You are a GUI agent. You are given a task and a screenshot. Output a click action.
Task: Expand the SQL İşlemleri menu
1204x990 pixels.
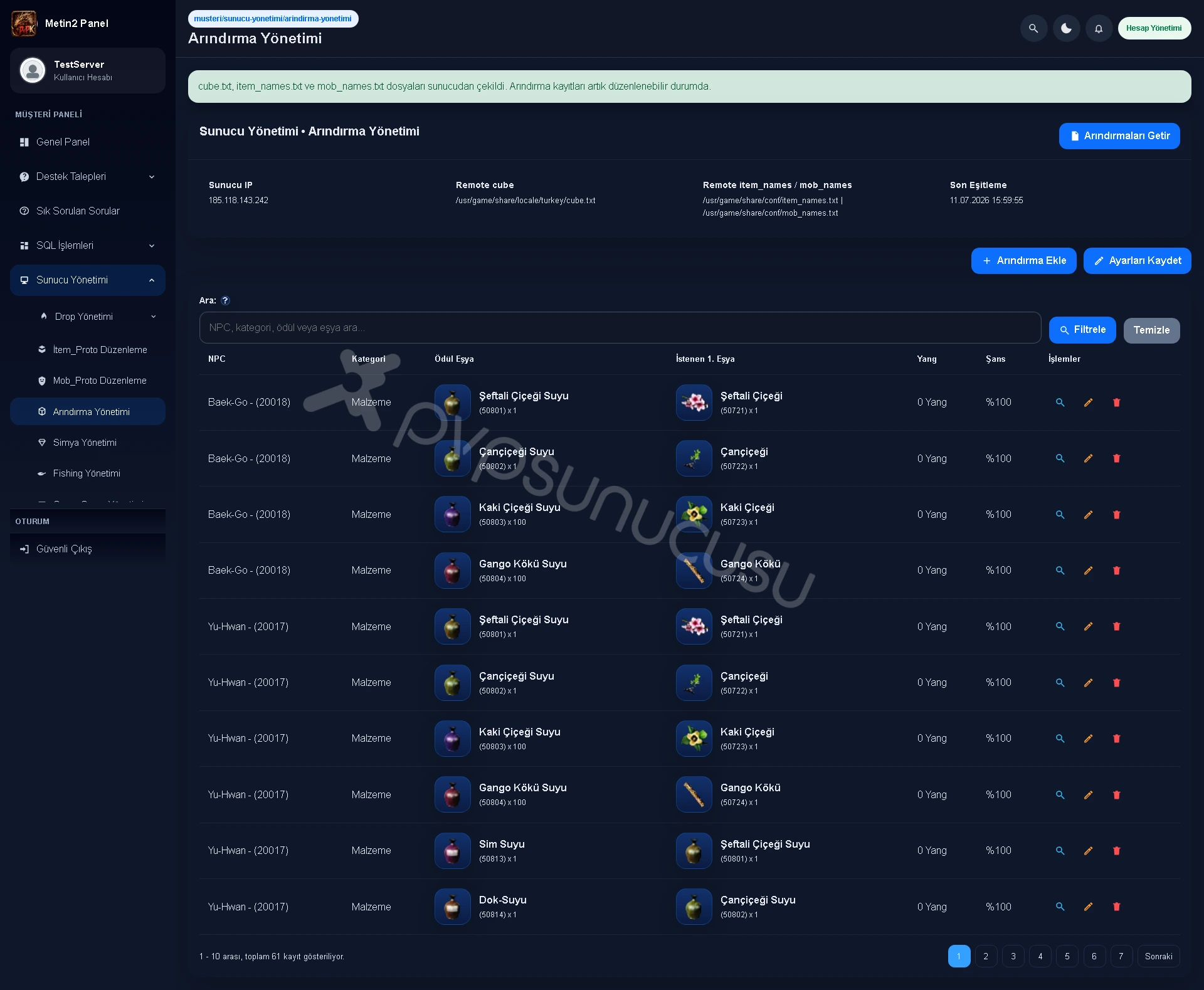(88, 246)
